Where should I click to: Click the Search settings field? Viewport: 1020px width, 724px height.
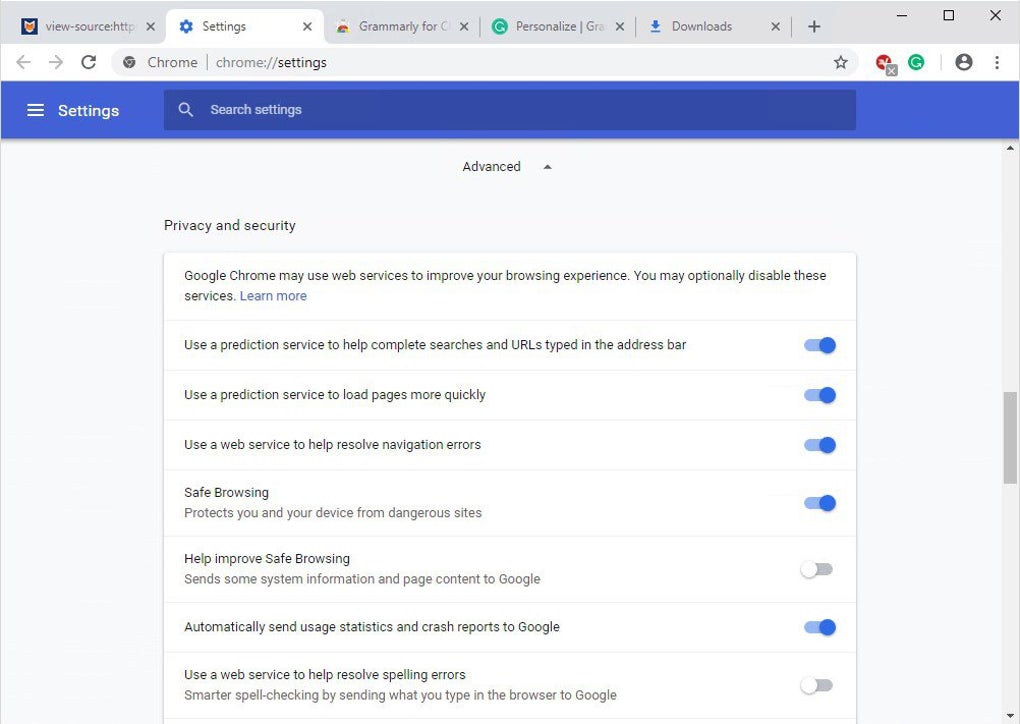510,110
